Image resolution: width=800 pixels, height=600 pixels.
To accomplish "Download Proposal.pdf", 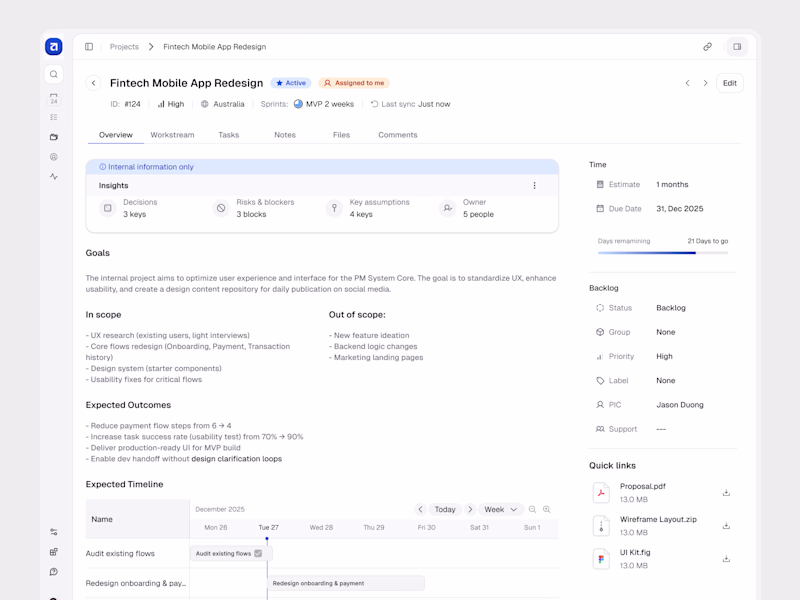I will [x=726, y=493].
